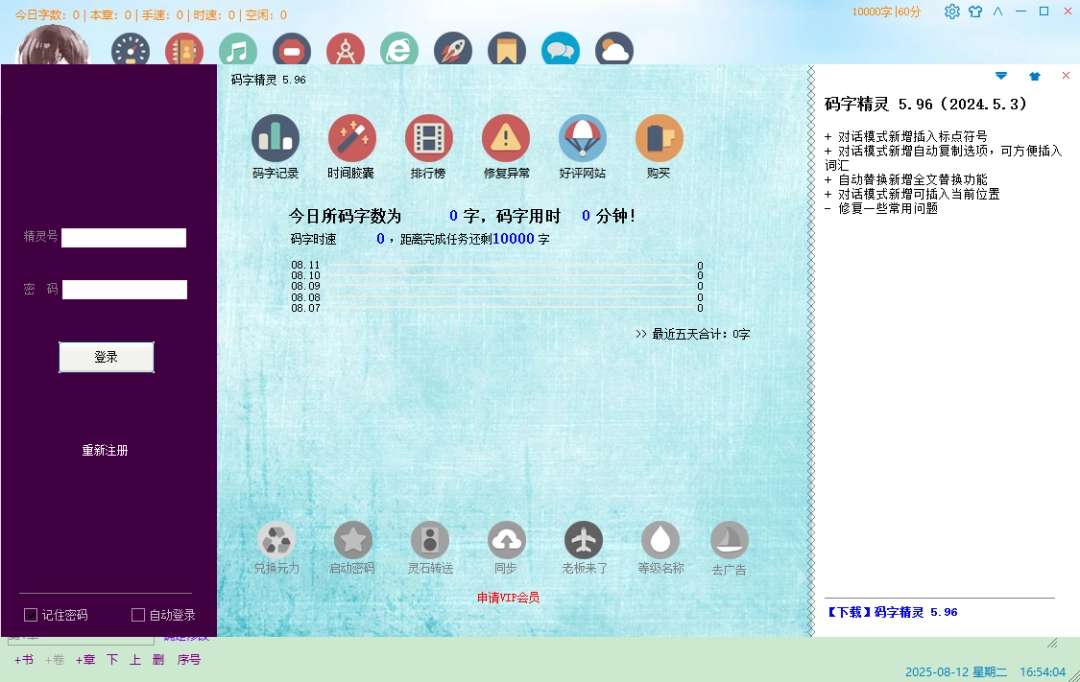Click the 修复异常 (fix errors) icon
The image size is (1080, 682).
pos(506,140)
